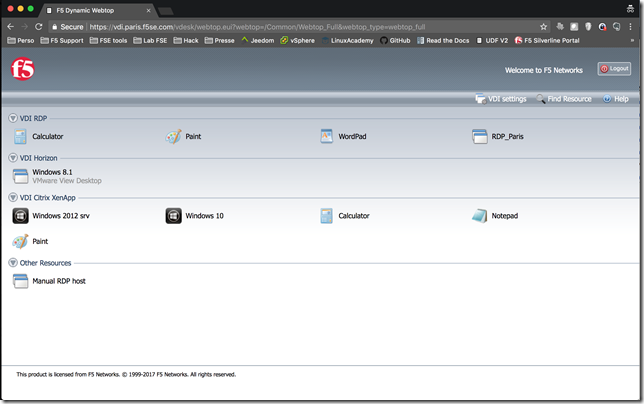Image resolution: width=644 pixels, height=404 pixels.
Task: Open the Lab FSE bookmarks folder
Action: pyautogui.click(x=150, y=40)
